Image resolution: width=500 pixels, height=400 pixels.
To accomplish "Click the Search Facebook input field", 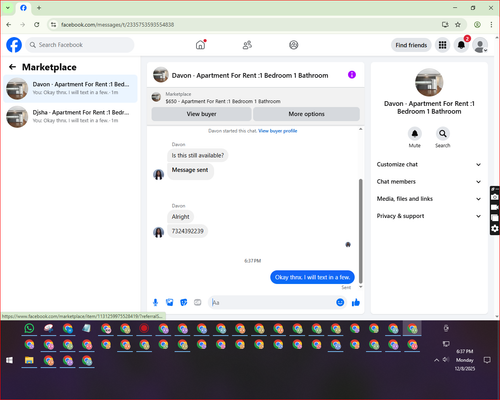I will [80, 45].
